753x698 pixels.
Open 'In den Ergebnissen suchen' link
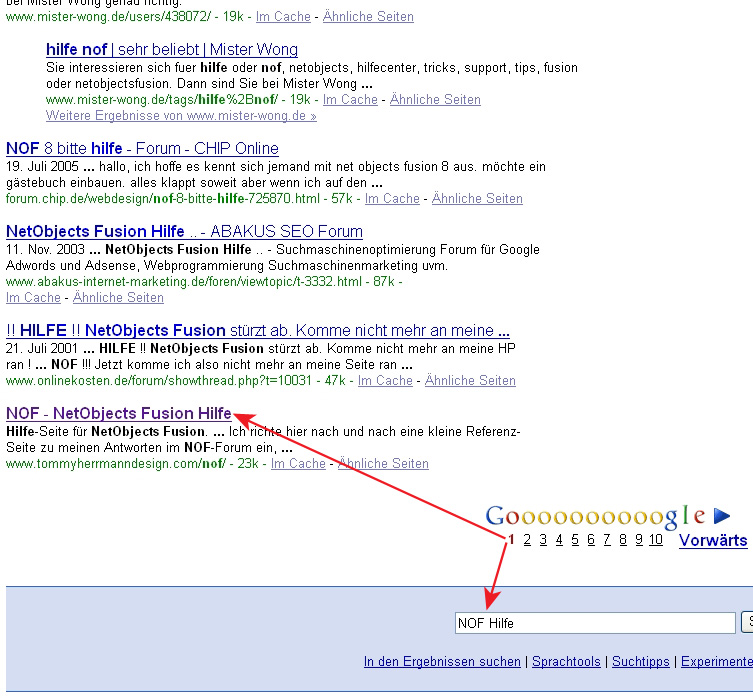[x=442, y=662]
